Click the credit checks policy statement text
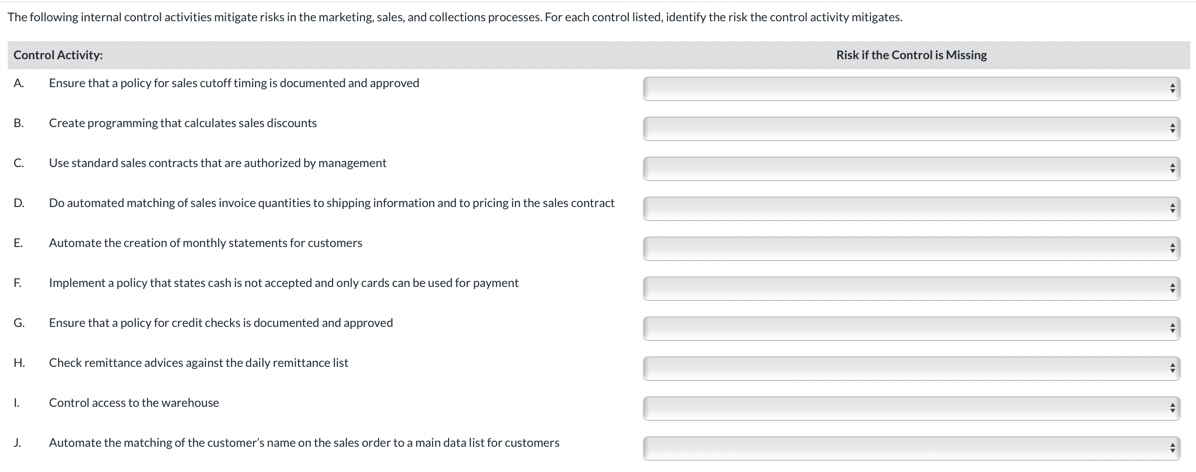Viewport: 1196px width, 472px height. click(x=220, y=322)
